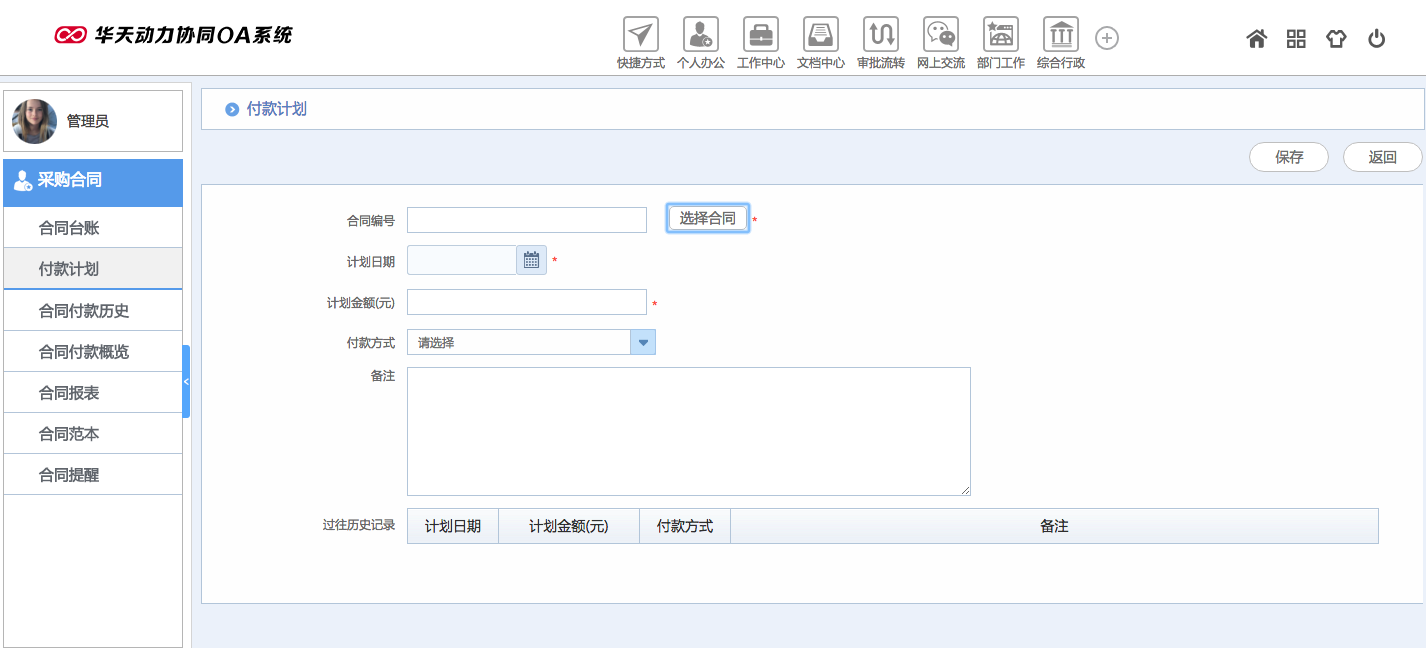
Task: Go to home page via house icon
Action: tap(1256, 39)
